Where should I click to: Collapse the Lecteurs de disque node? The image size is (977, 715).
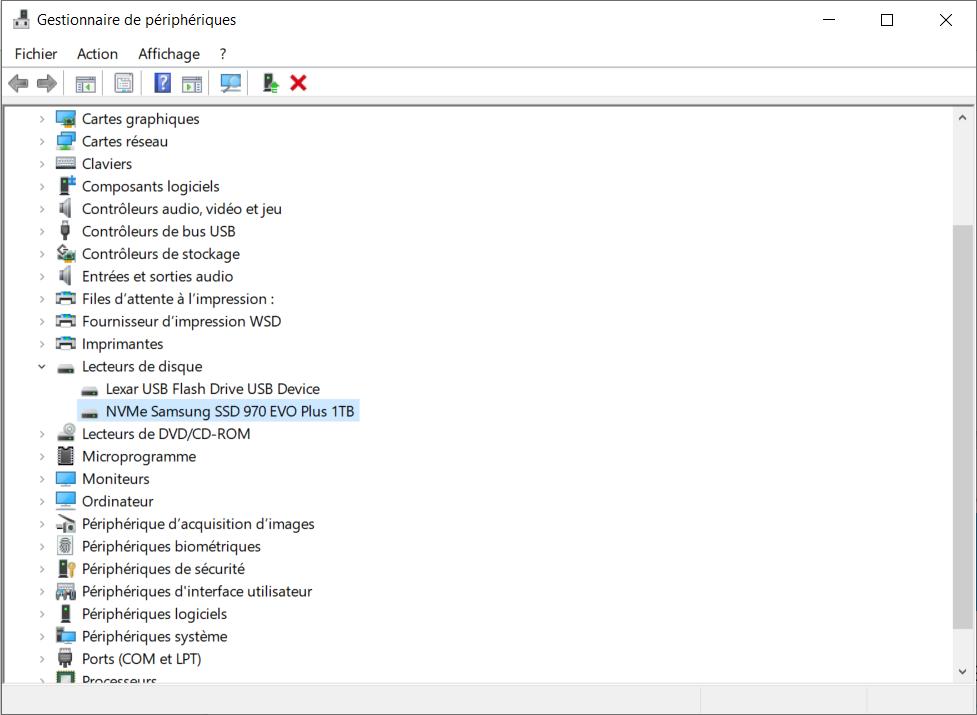click(42, 367)
